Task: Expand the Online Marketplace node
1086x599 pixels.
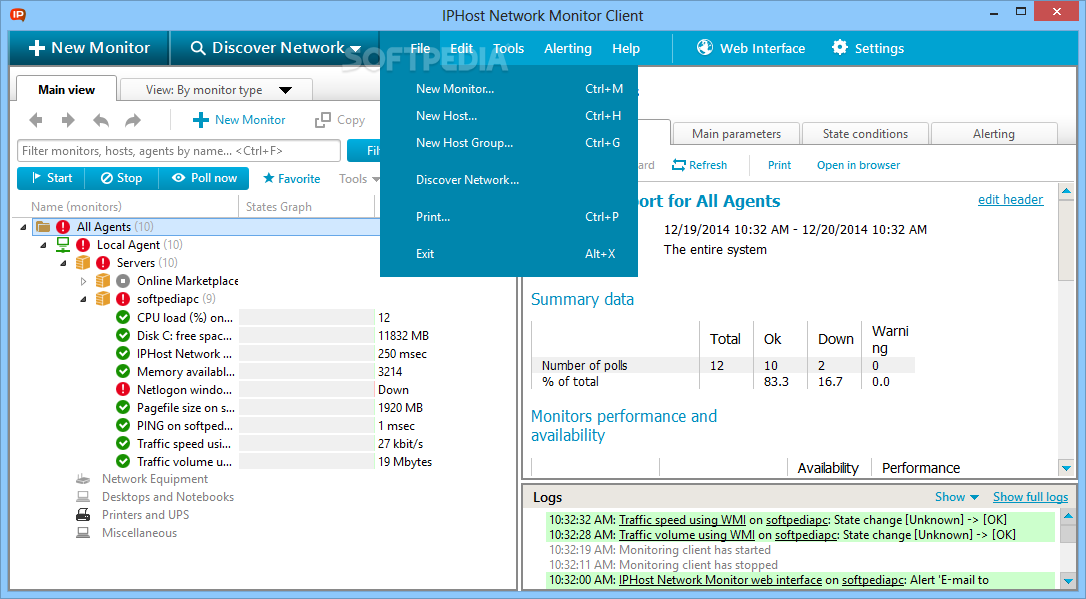Action: (83, 281)
